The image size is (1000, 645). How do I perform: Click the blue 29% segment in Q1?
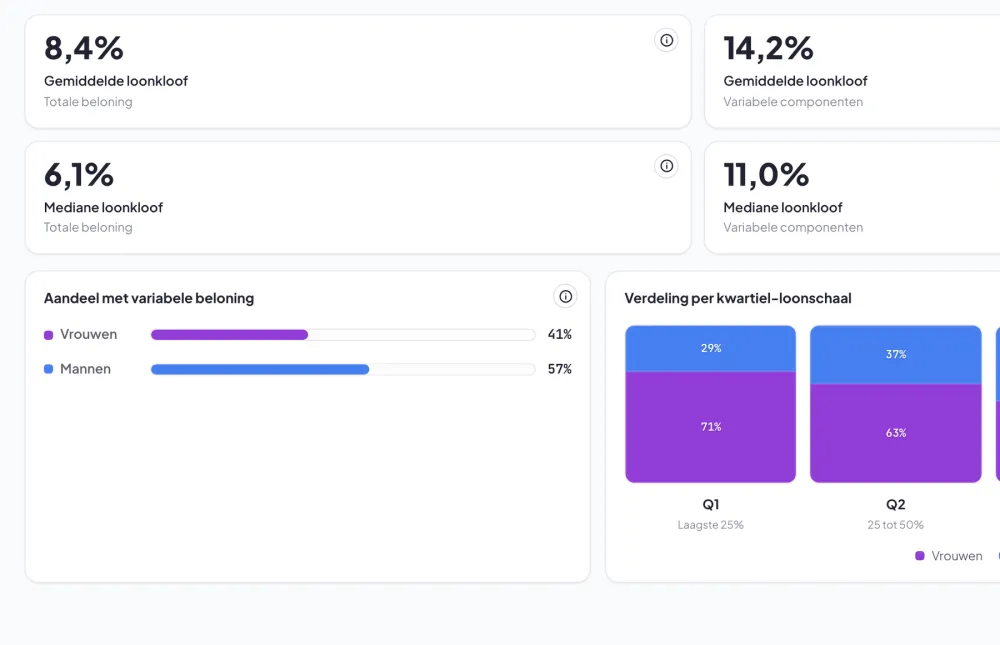[710, 348]
